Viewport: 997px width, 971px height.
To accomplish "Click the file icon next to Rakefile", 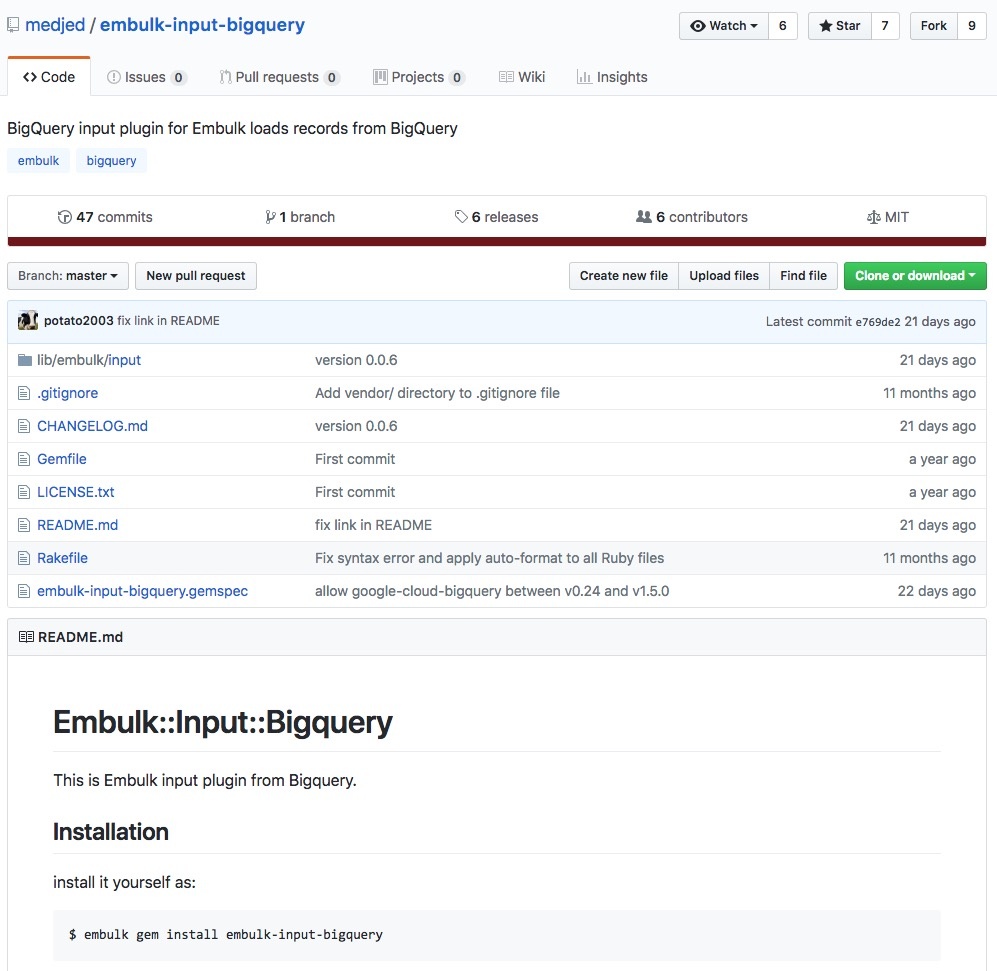I will tap(25, 558).
